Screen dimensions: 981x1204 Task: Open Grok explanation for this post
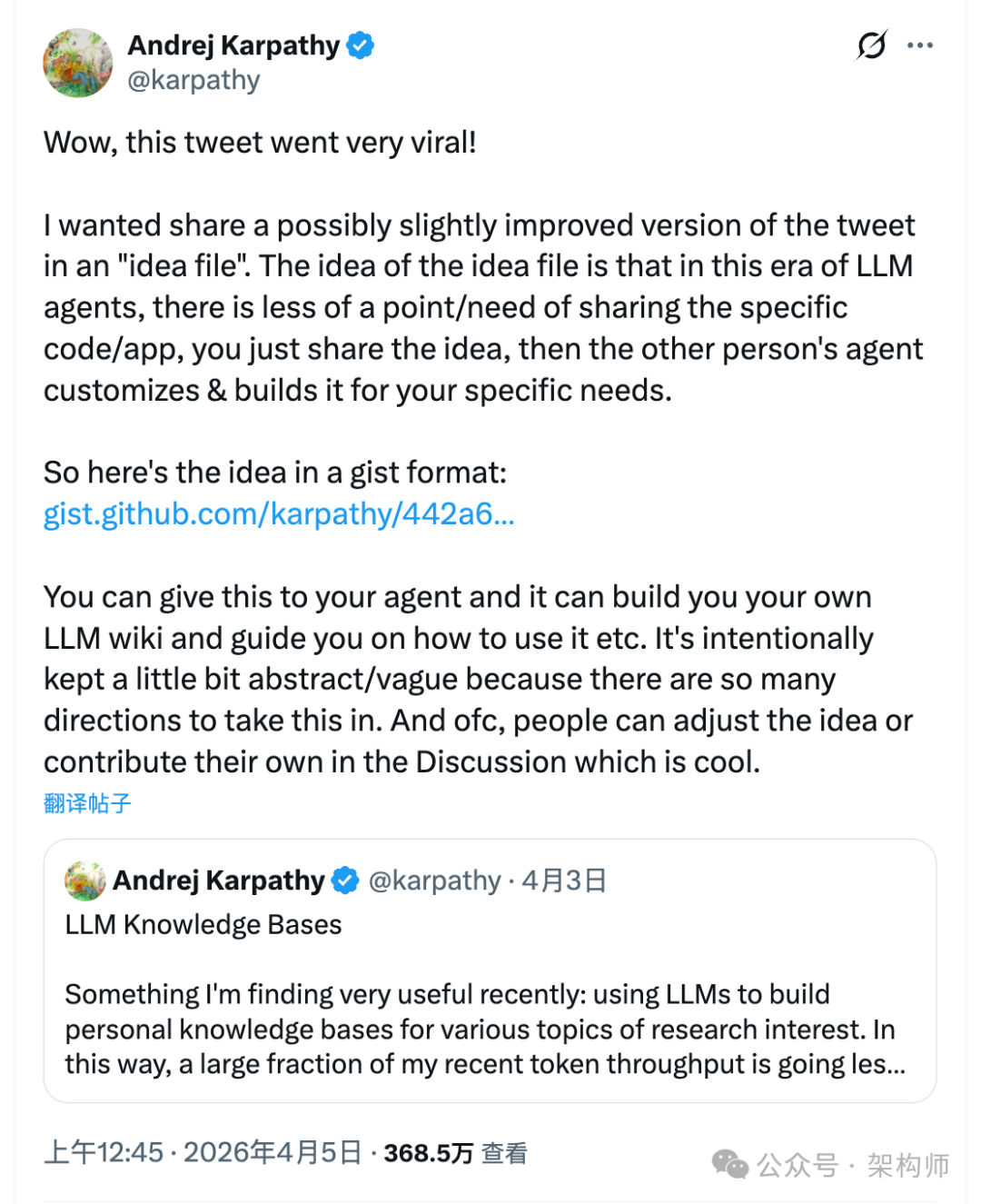click(x=871, y=45)
